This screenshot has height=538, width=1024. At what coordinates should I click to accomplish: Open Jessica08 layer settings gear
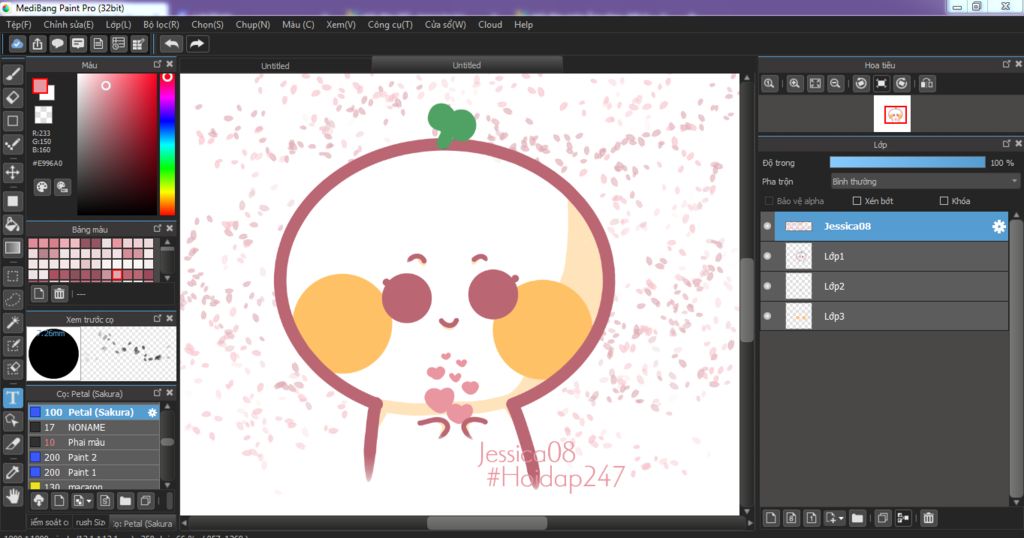999,227
